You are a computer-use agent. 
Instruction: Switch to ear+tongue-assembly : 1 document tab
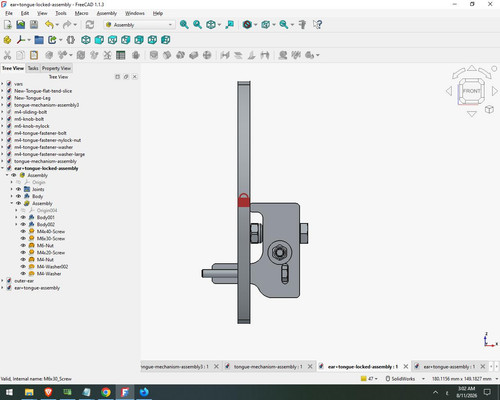449,367
